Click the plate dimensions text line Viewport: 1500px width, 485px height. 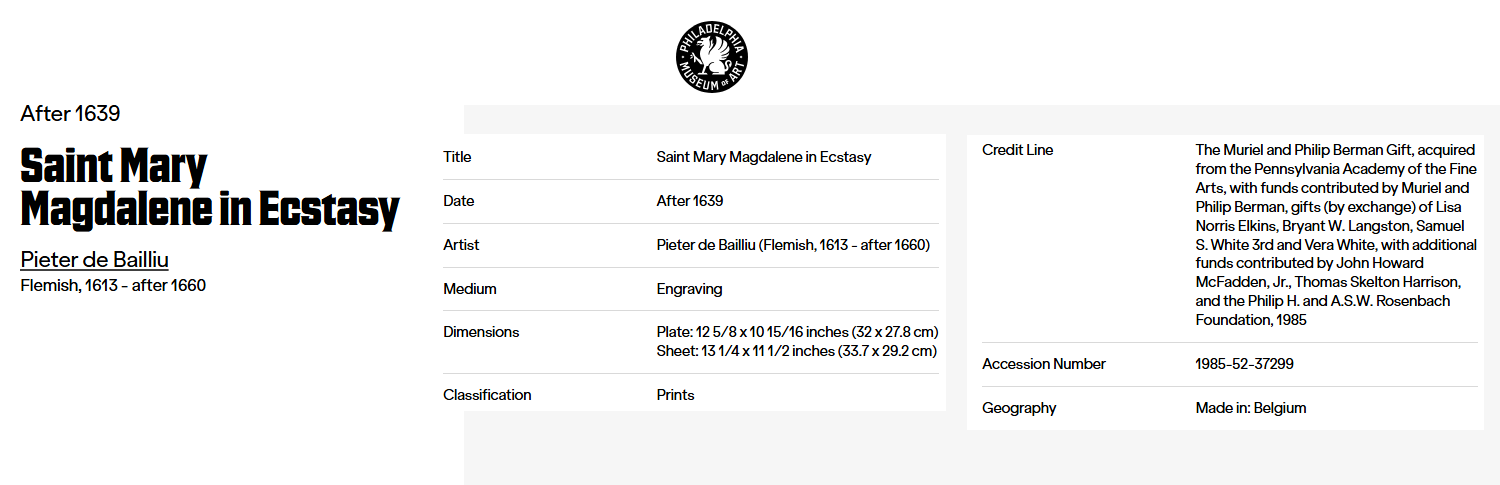pyautogui.click(x=796, y=332)
